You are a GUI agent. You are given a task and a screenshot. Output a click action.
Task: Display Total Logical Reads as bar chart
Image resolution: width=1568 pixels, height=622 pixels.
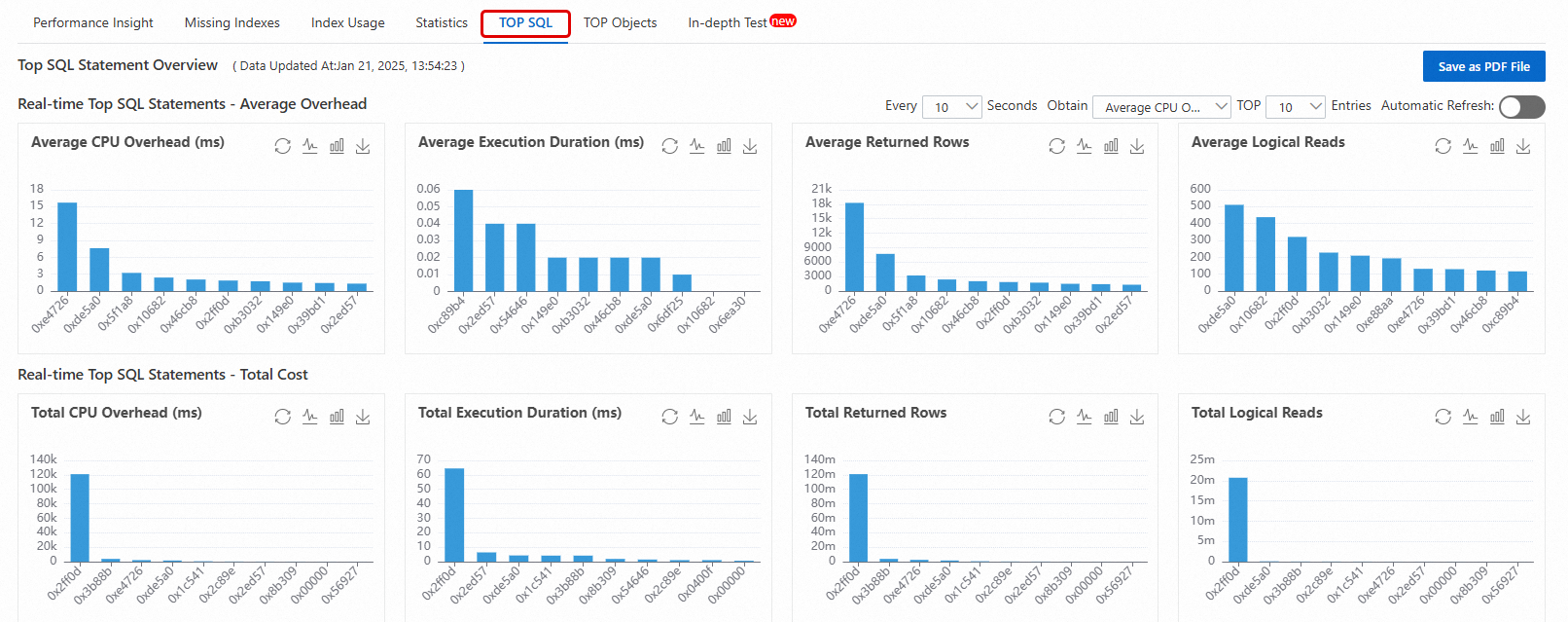coord(1497,417)
